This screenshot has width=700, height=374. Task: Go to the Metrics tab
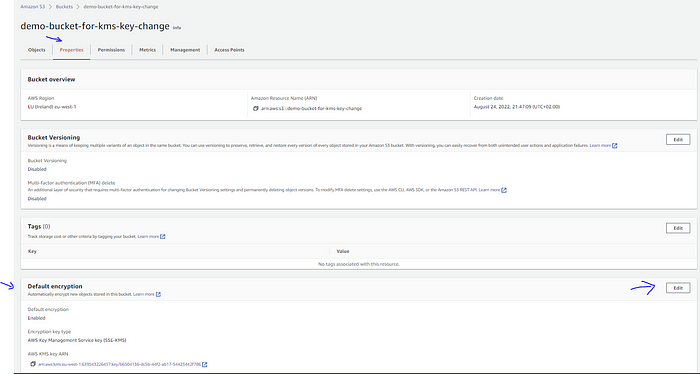coord(147,50)
